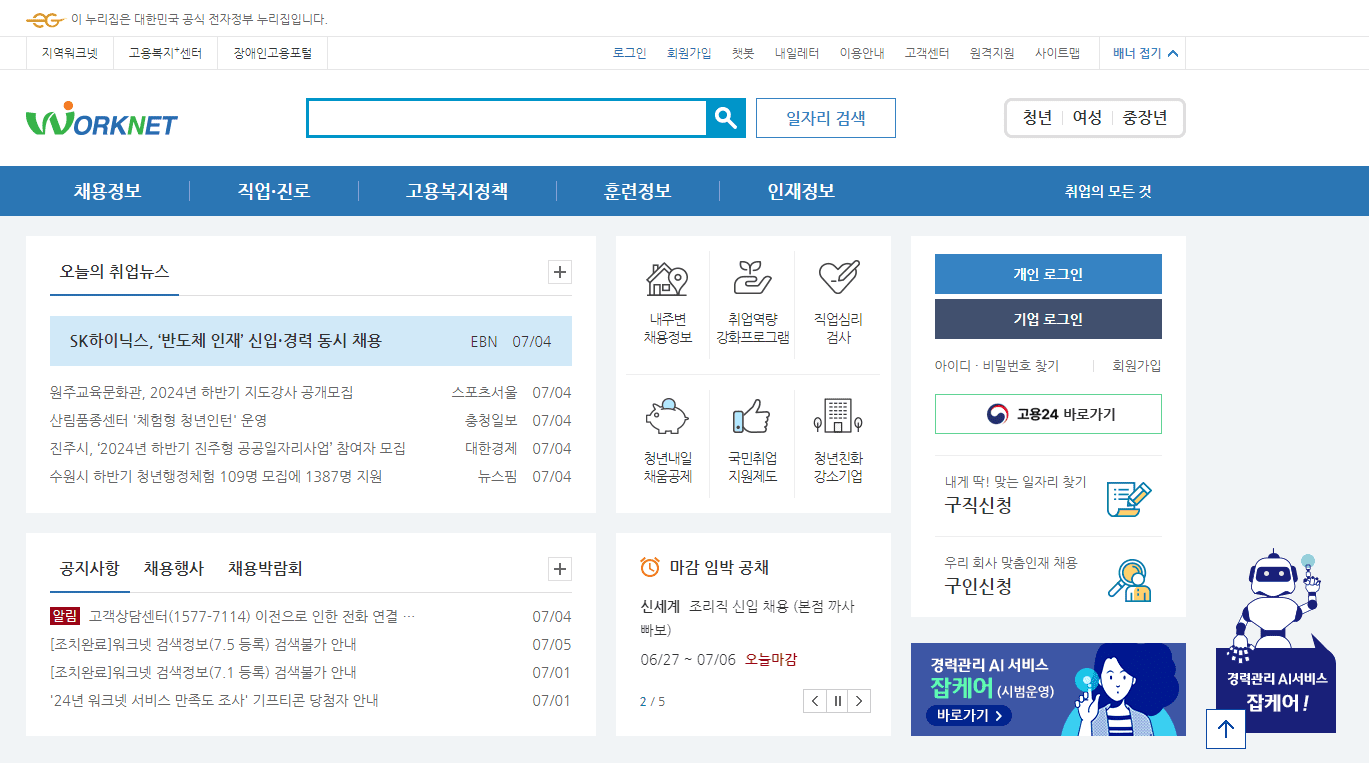
Task: Click the 개인 로그인 button
Action: 1047,272
